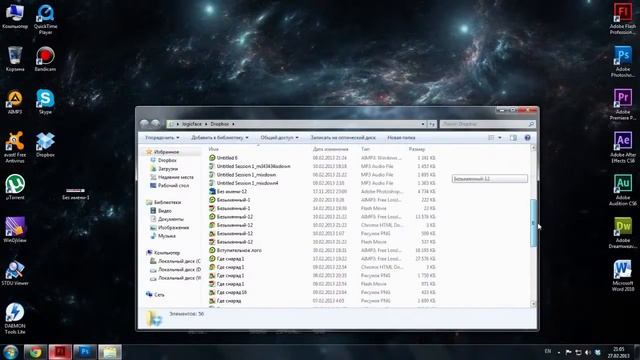640x360 pixels.
Task: Open the Упорядочить menu
Action: point(162,138)
